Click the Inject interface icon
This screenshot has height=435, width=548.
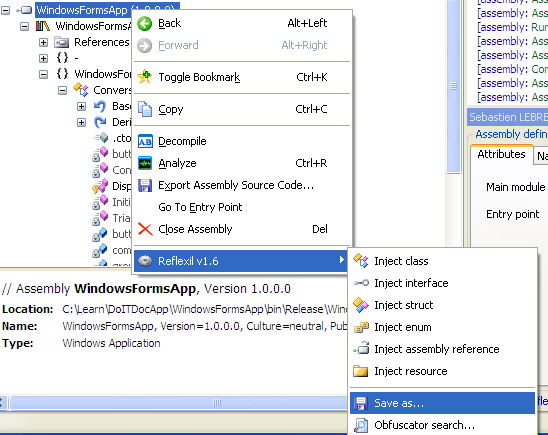point(361,283)
